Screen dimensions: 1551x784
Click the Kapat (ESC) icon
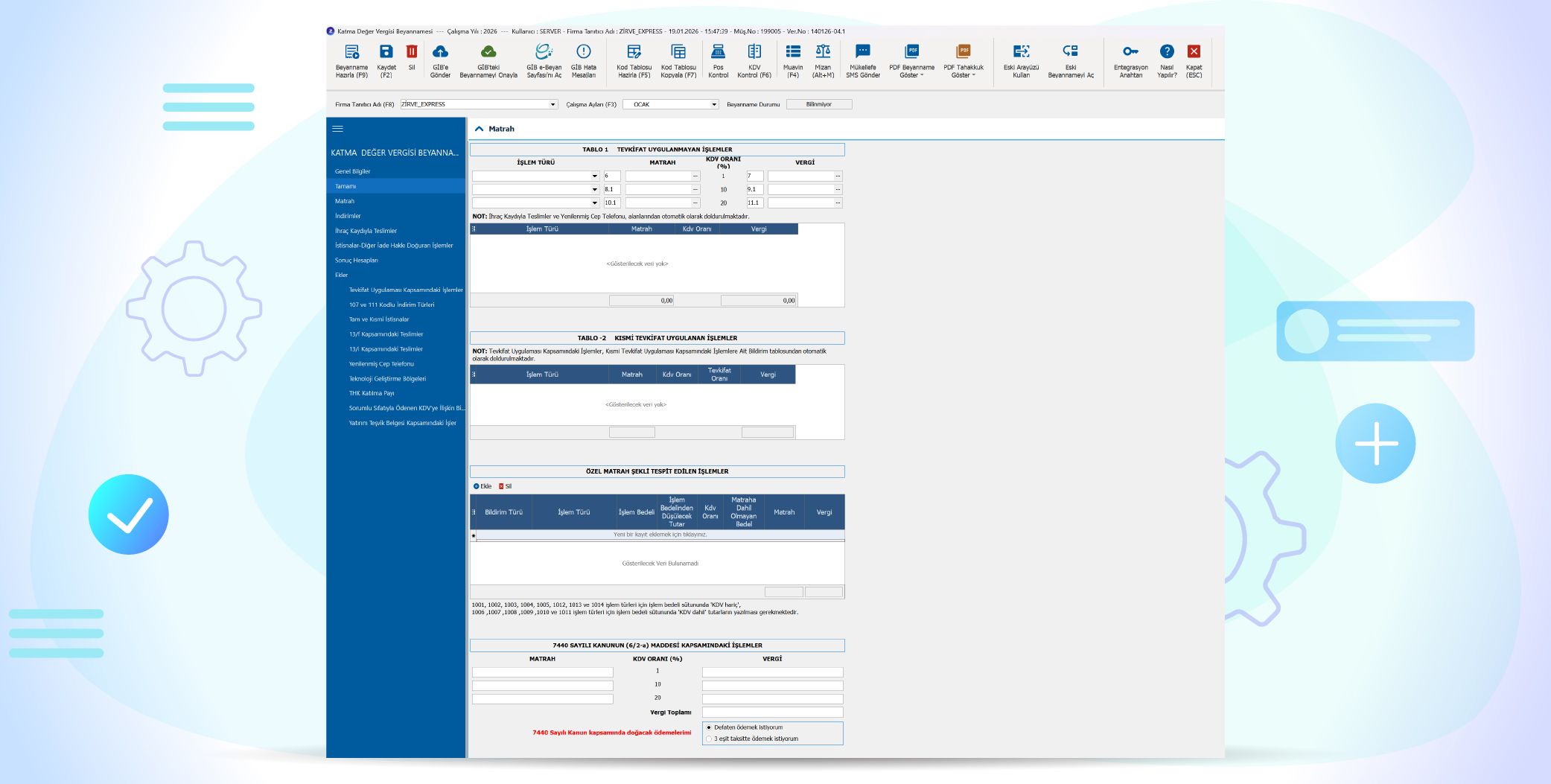pyautogui.click(x=1194, y=51)
